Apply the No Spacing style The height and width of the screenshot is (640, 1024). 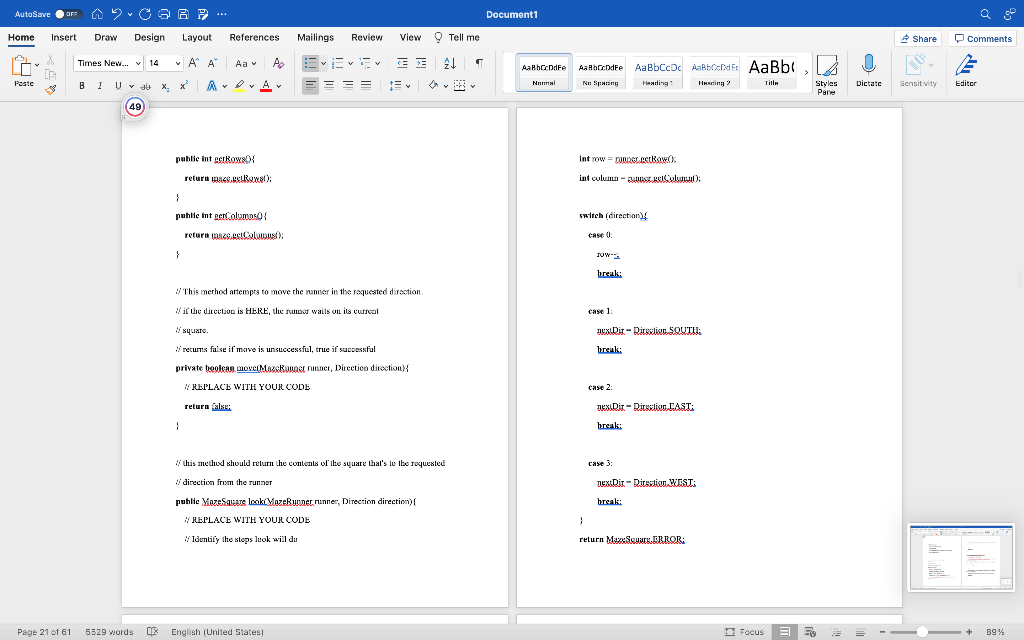click(600, 72)
